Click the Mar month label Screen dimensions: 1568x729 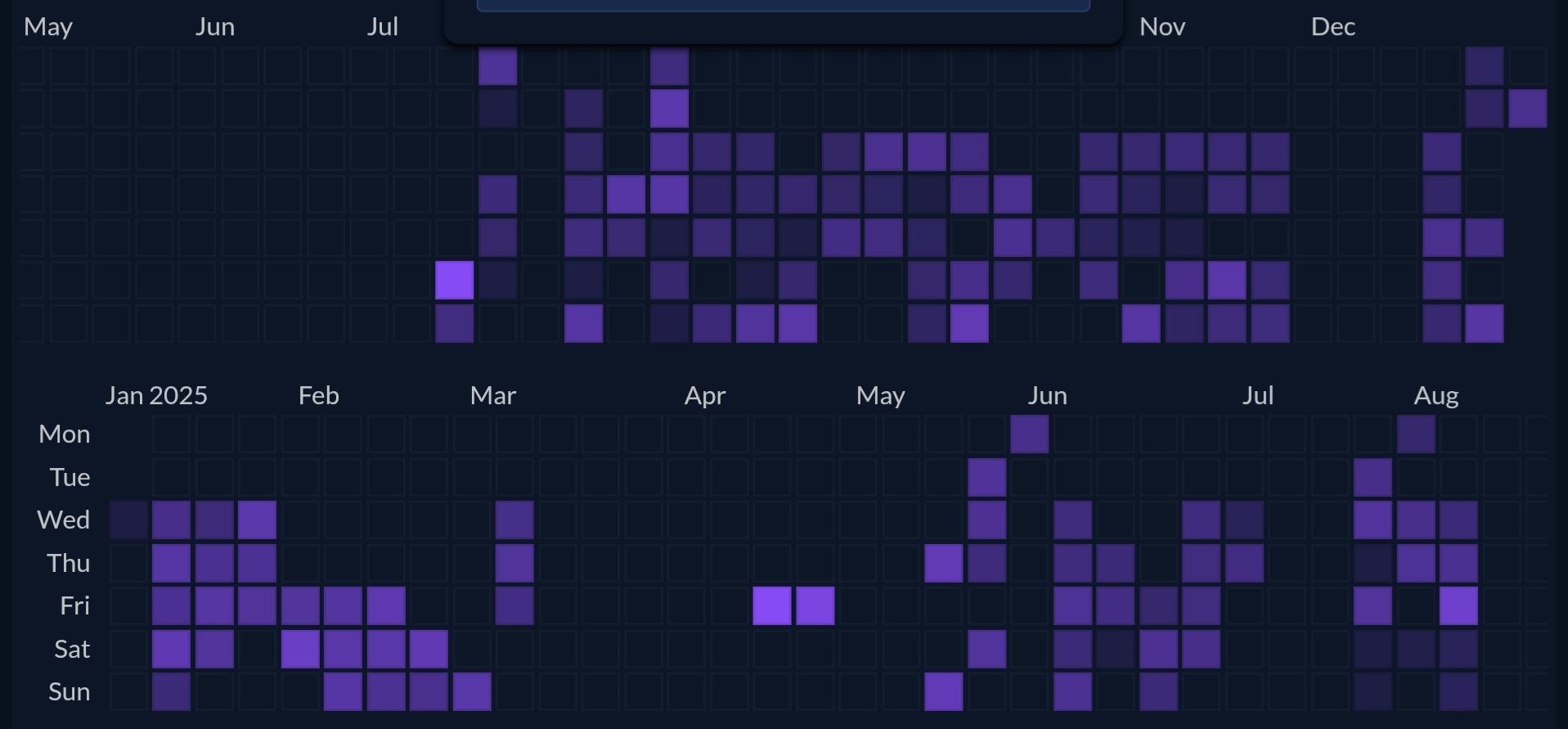(x=492, y=396)
